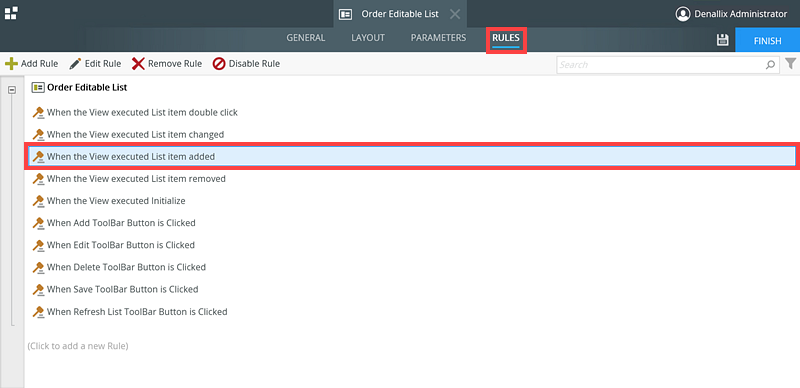Switch to the GENERAL tab
800x388 pixels.
306,38
